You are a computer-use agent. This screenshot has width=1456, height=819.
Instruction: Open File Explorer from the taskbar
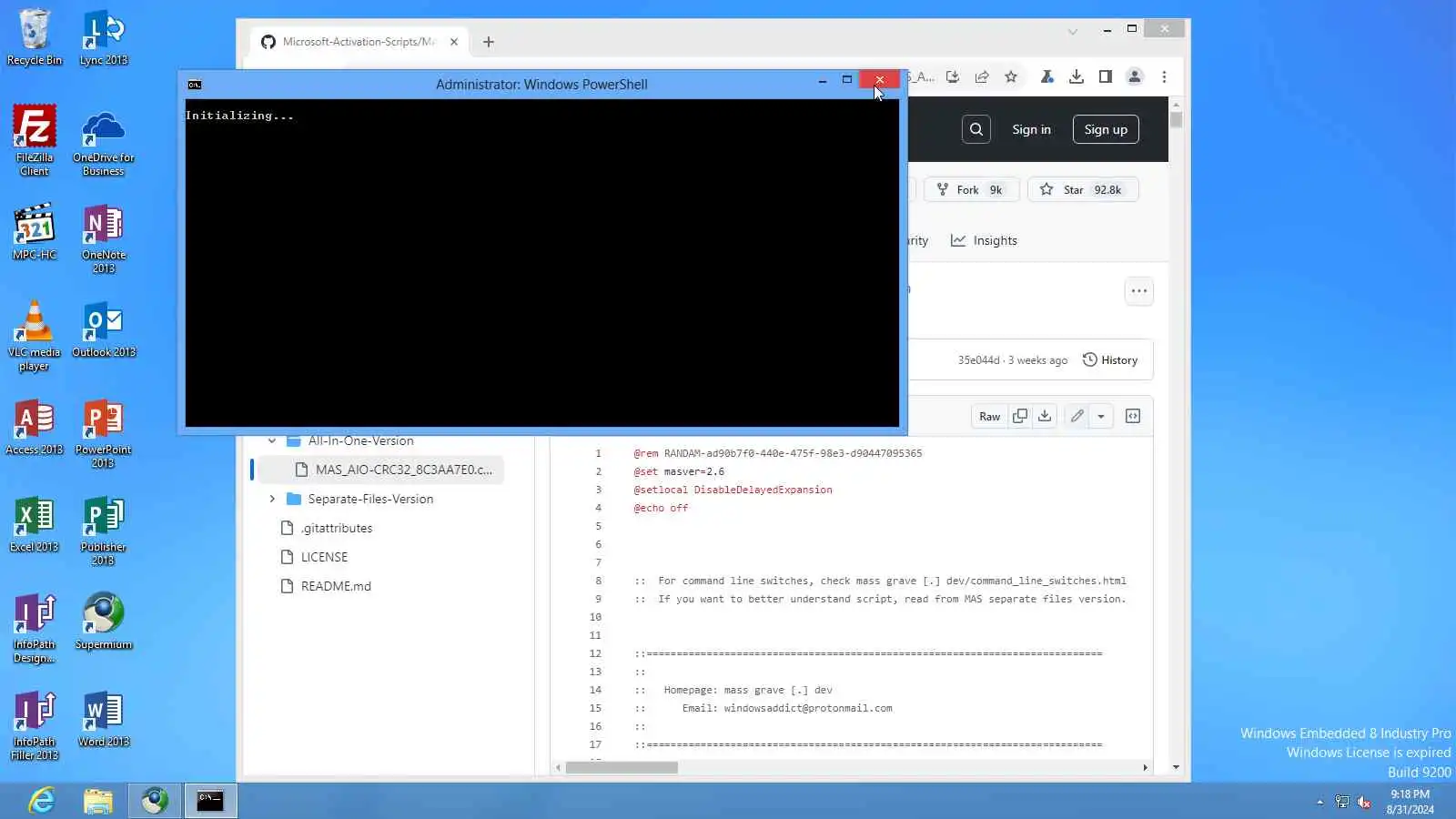point(98,801)
